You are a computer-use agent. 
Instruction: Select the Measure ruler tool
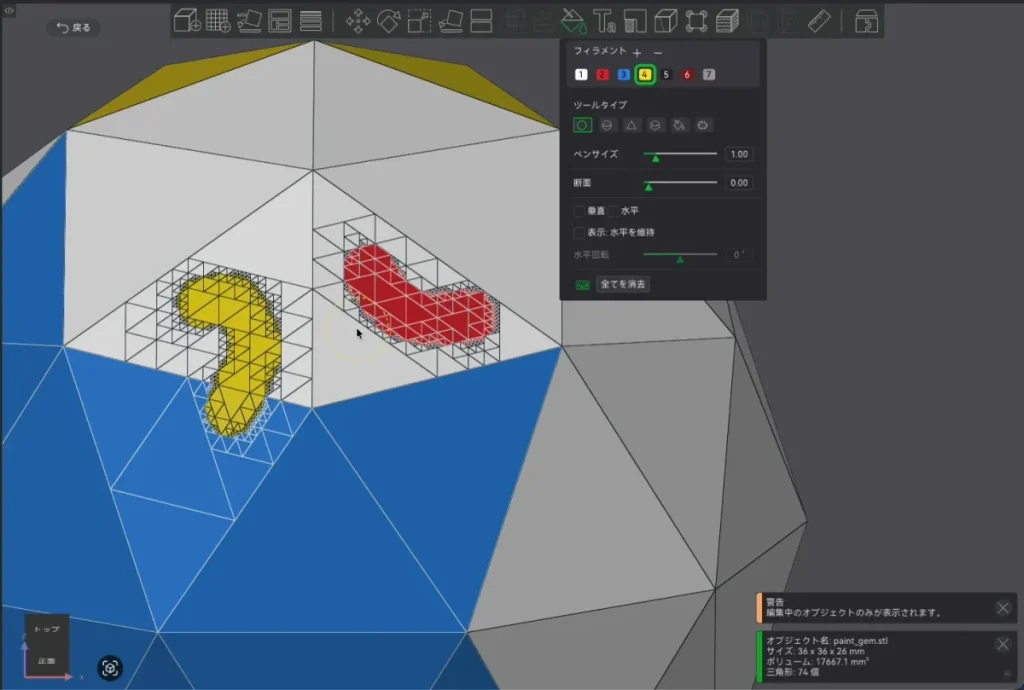[x=819, y=21]
